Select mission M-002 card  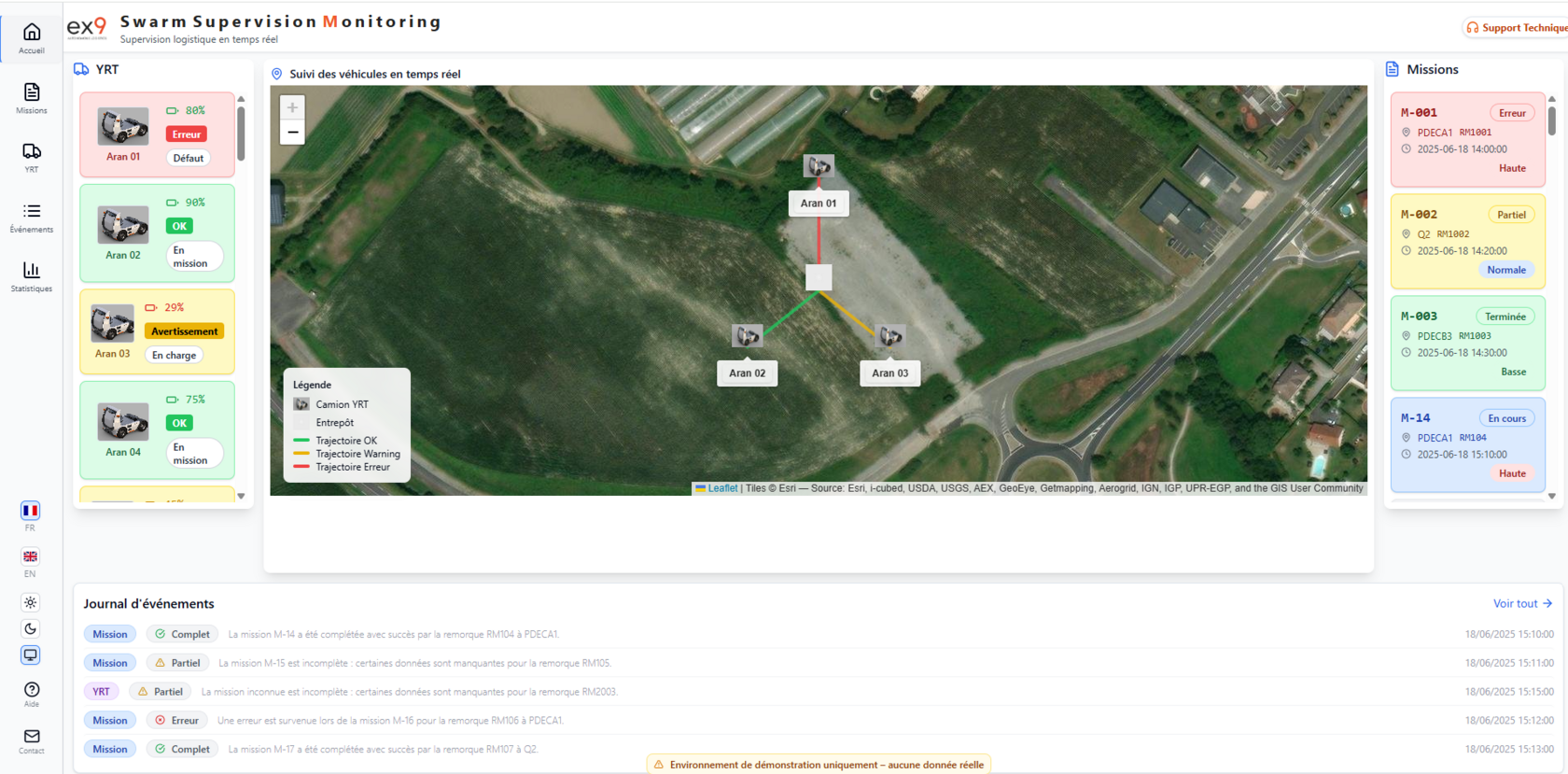1466,242
